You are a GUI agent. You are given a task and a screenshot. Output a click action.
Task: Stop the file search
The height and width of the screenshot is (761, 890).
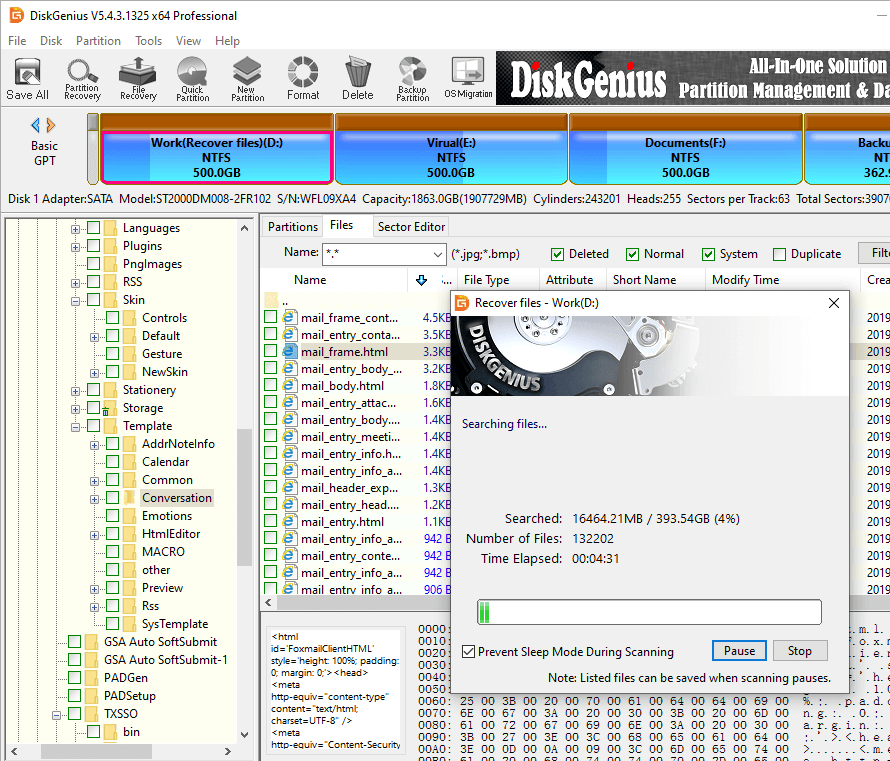tap(799, 651)
